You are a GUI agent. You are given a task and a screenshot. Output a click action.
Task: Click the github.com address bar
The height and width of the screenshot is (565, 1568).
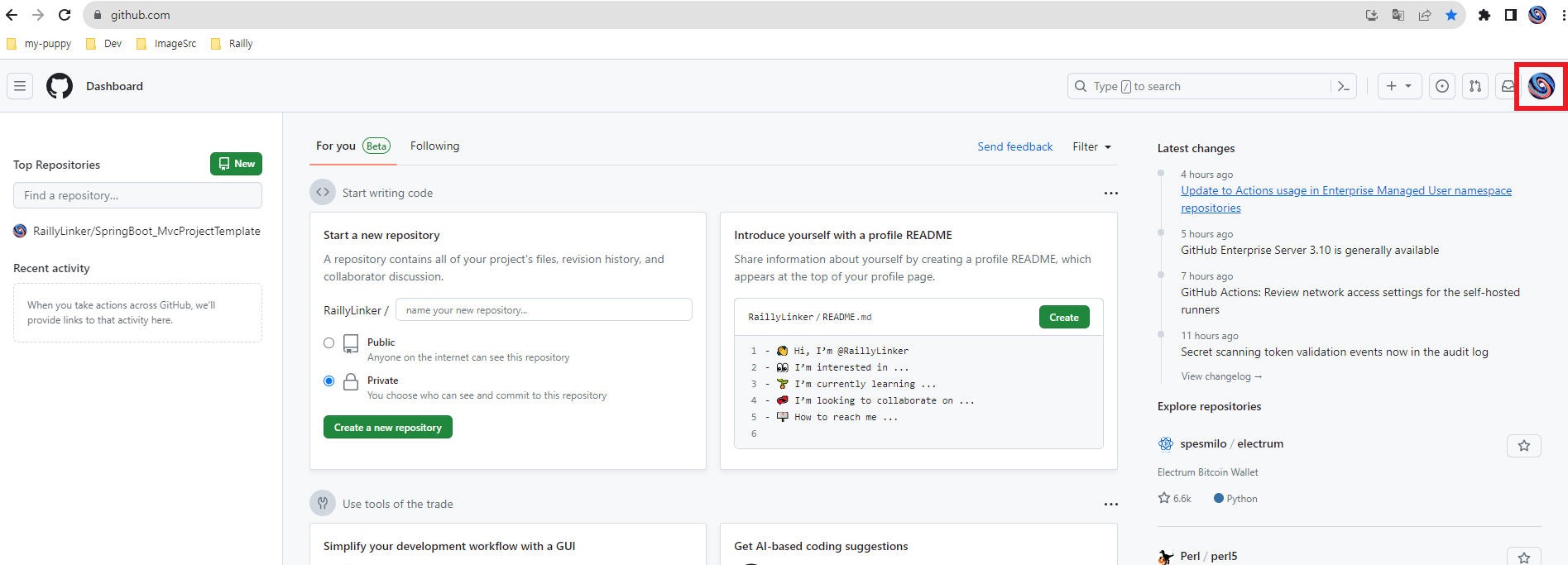pos(720,15)
